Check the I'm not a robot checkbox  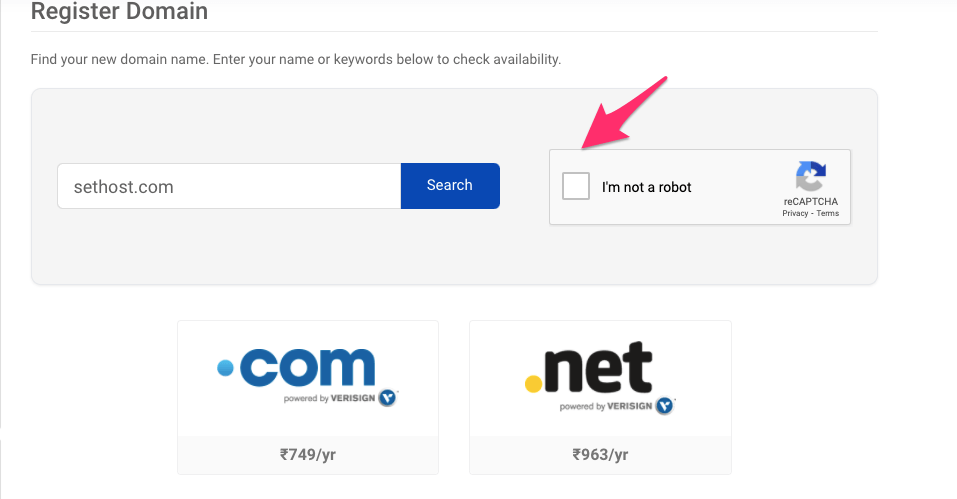(576, 186)
